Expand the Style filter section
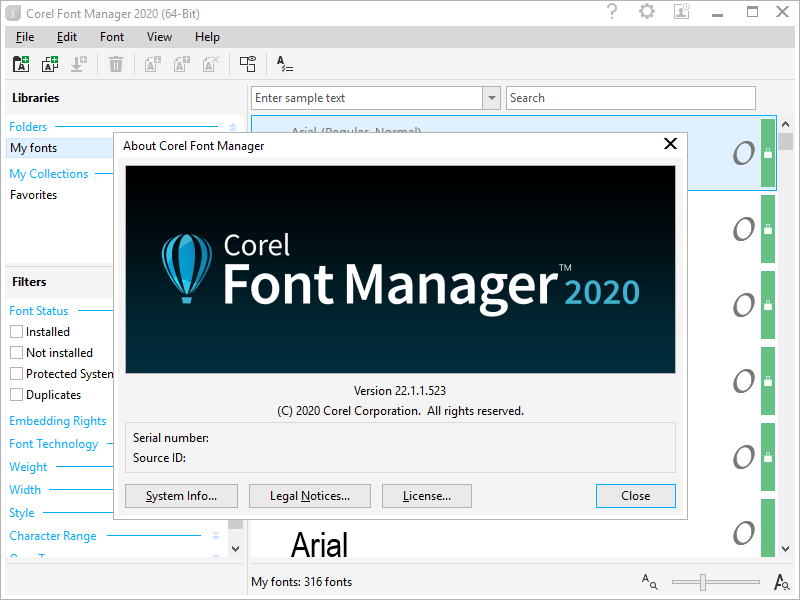Image resolution: width=800 pixels, height=600 pixels. click(x=22, y=513)
